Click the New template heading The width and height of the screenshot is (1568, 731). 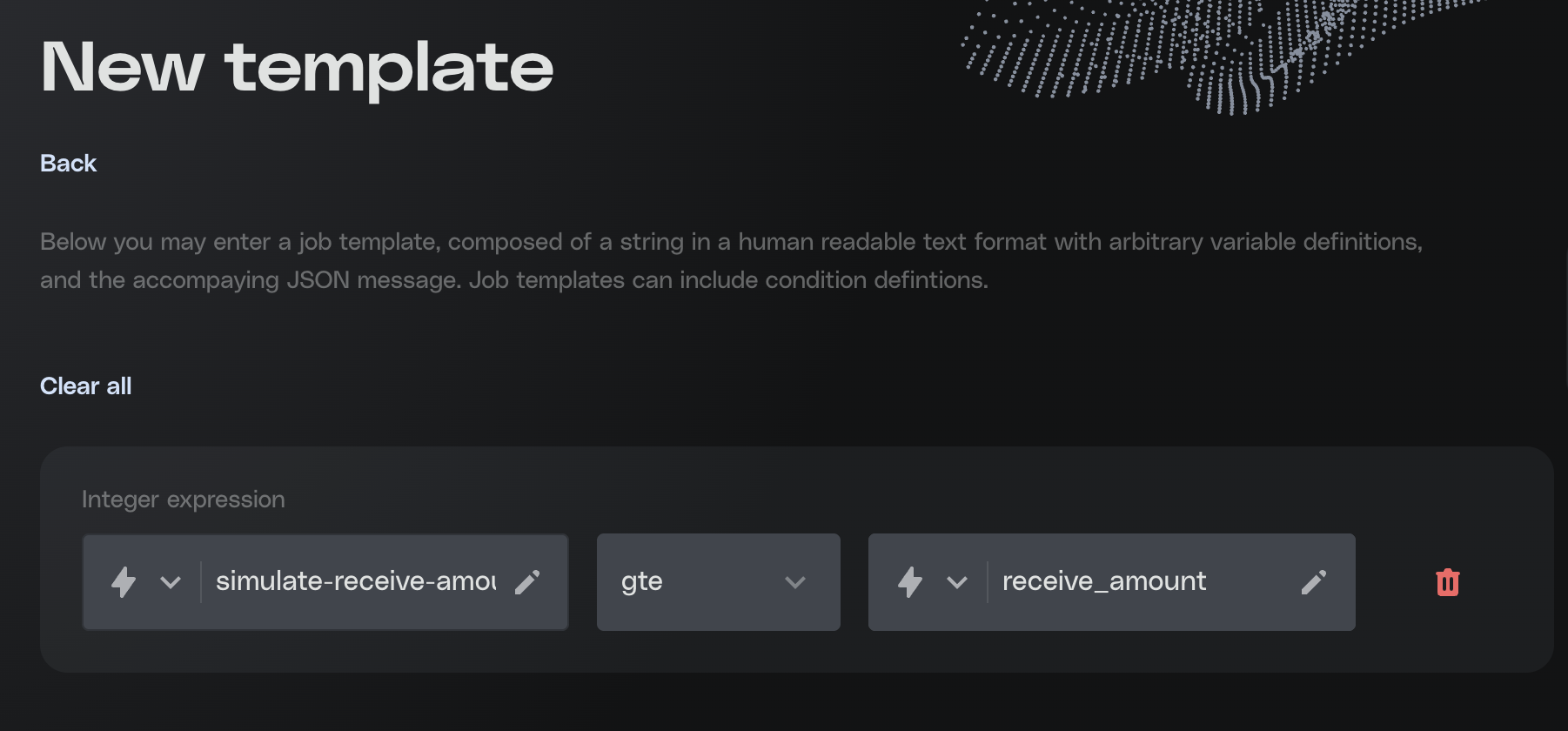(297, 68)
